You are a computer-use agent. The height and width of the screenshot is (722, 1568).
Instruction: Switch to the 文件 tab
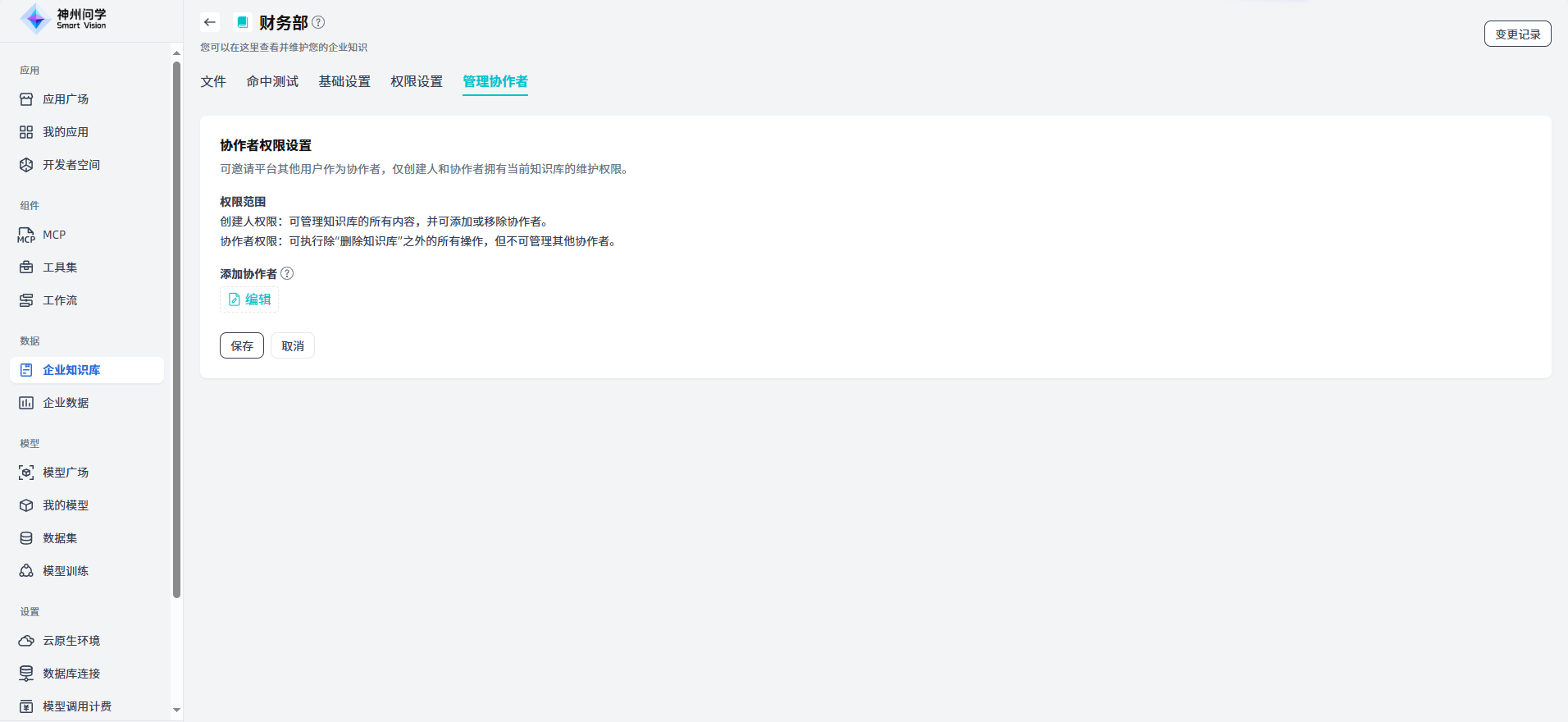click(x=213, y=81)
